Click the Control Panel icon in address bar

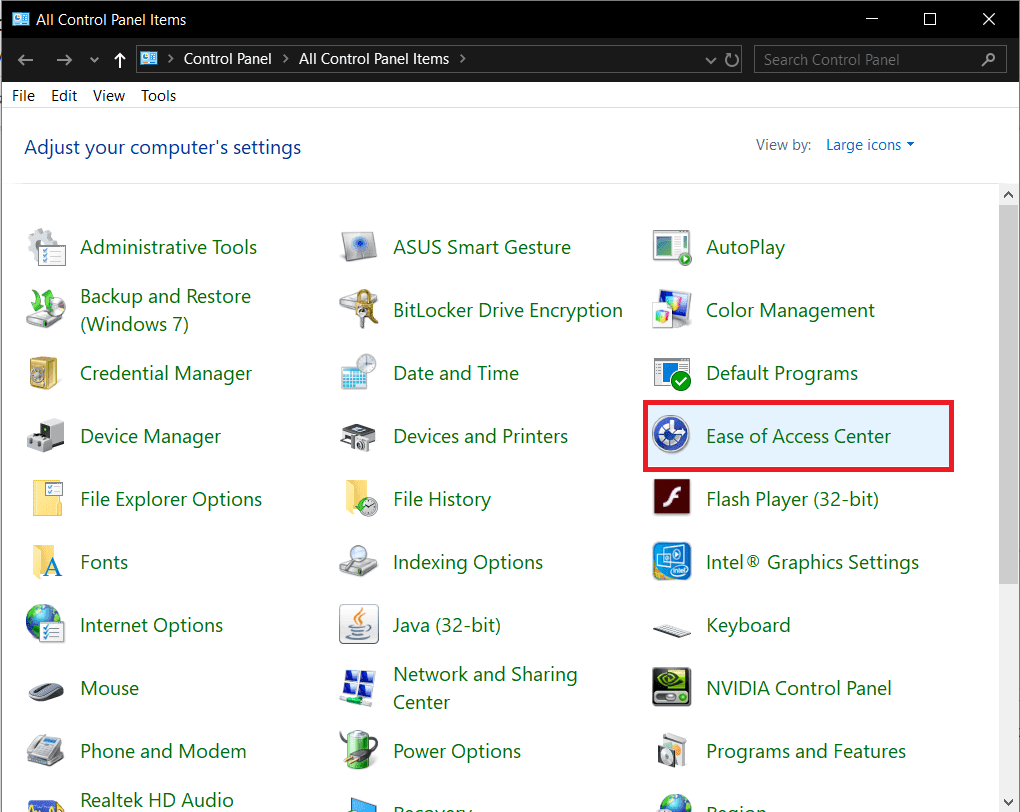click(149, 59)
